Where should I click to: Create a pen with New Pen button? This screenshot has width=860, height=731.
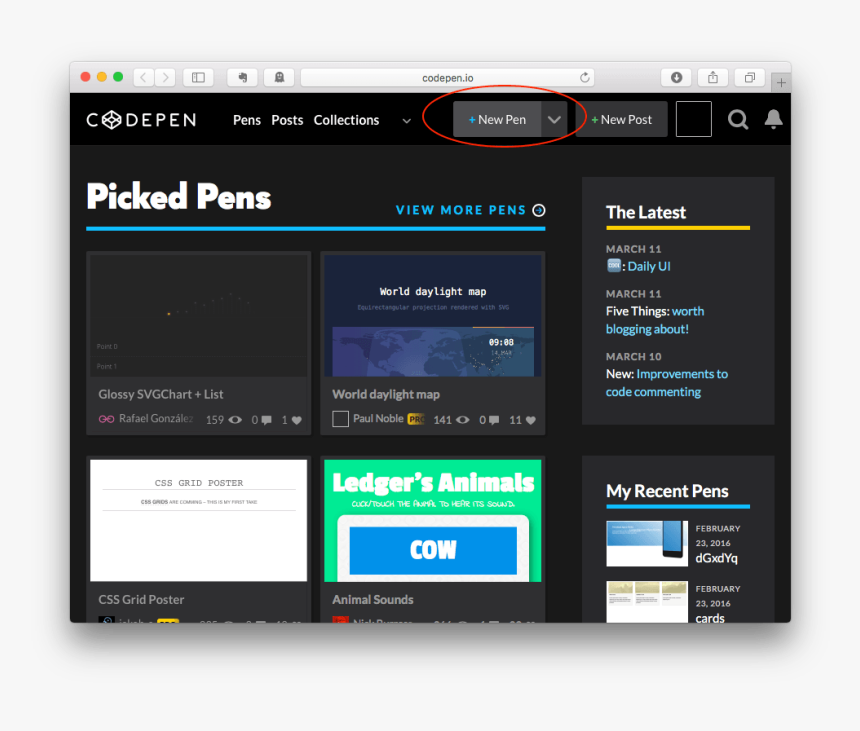point(497,119)
